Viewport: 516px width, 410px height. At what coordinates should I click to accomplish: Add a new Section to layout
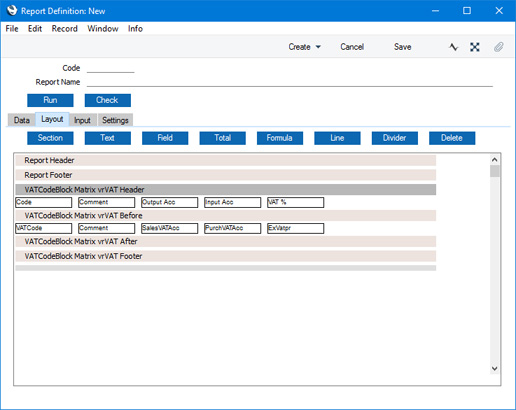tap(50, 138)
